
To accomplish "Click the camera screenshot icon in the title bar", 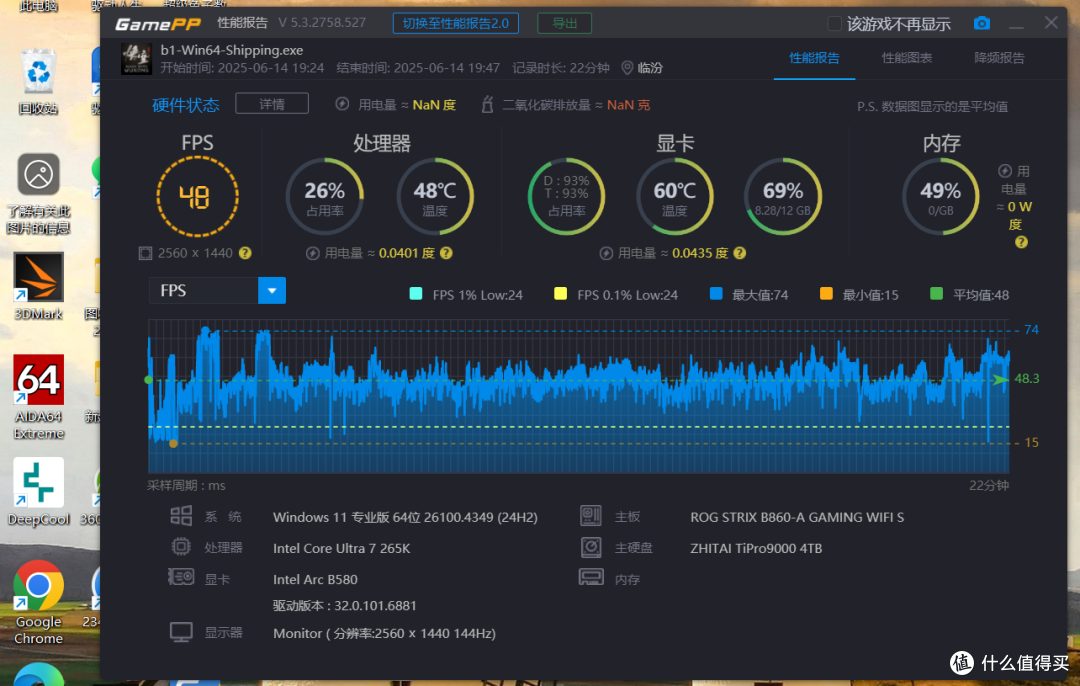I will click(981, 22).
